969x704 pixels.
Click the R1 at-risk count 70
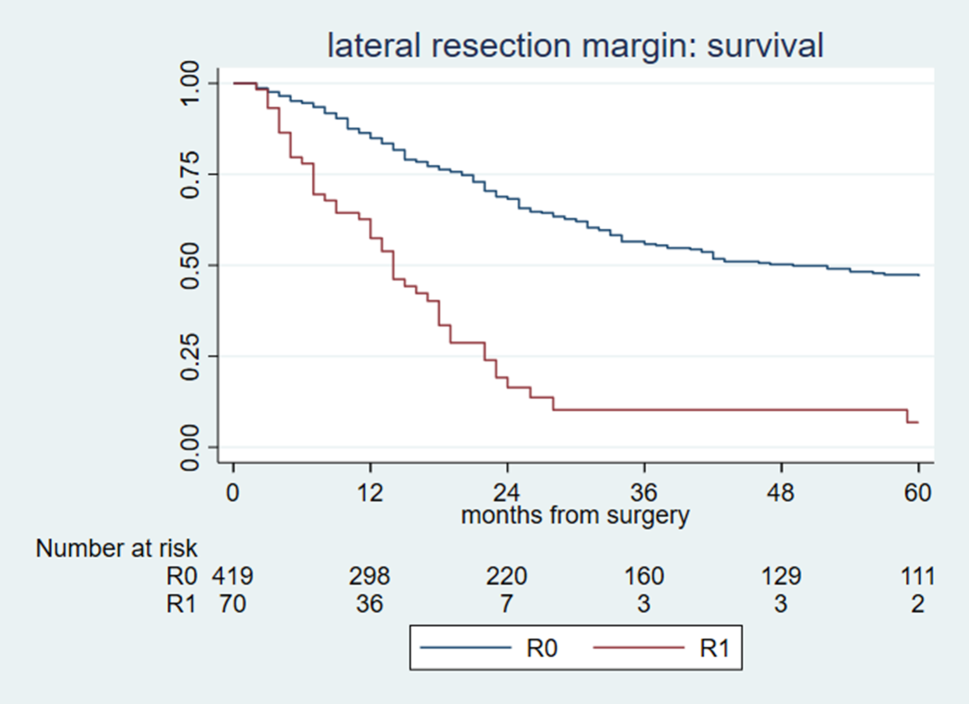tap(233, 604)
